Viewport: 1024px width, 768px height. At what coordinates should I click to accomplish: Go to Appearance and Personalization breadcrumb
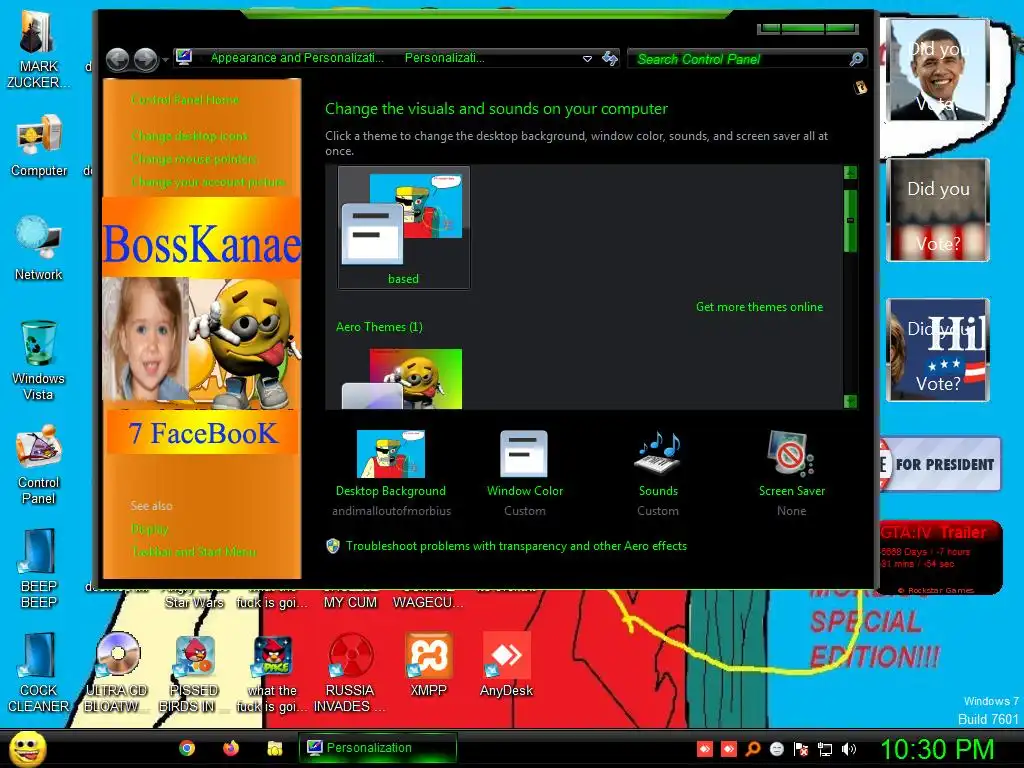click(x=297, y=57)
